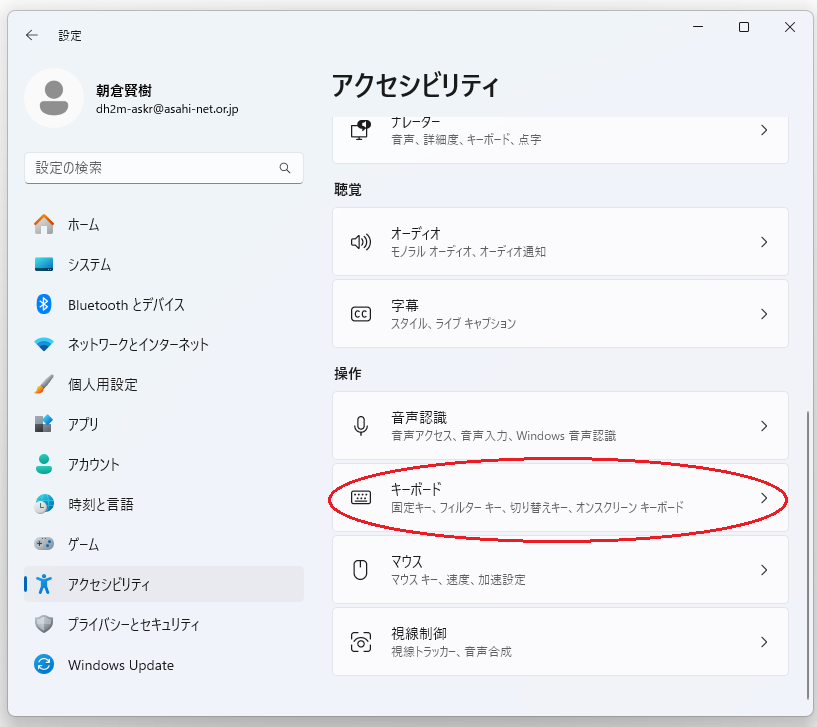The width and height of the screenshot is (817, 727).
Task: Click the システム monitor icon
Action: [44, 264]
